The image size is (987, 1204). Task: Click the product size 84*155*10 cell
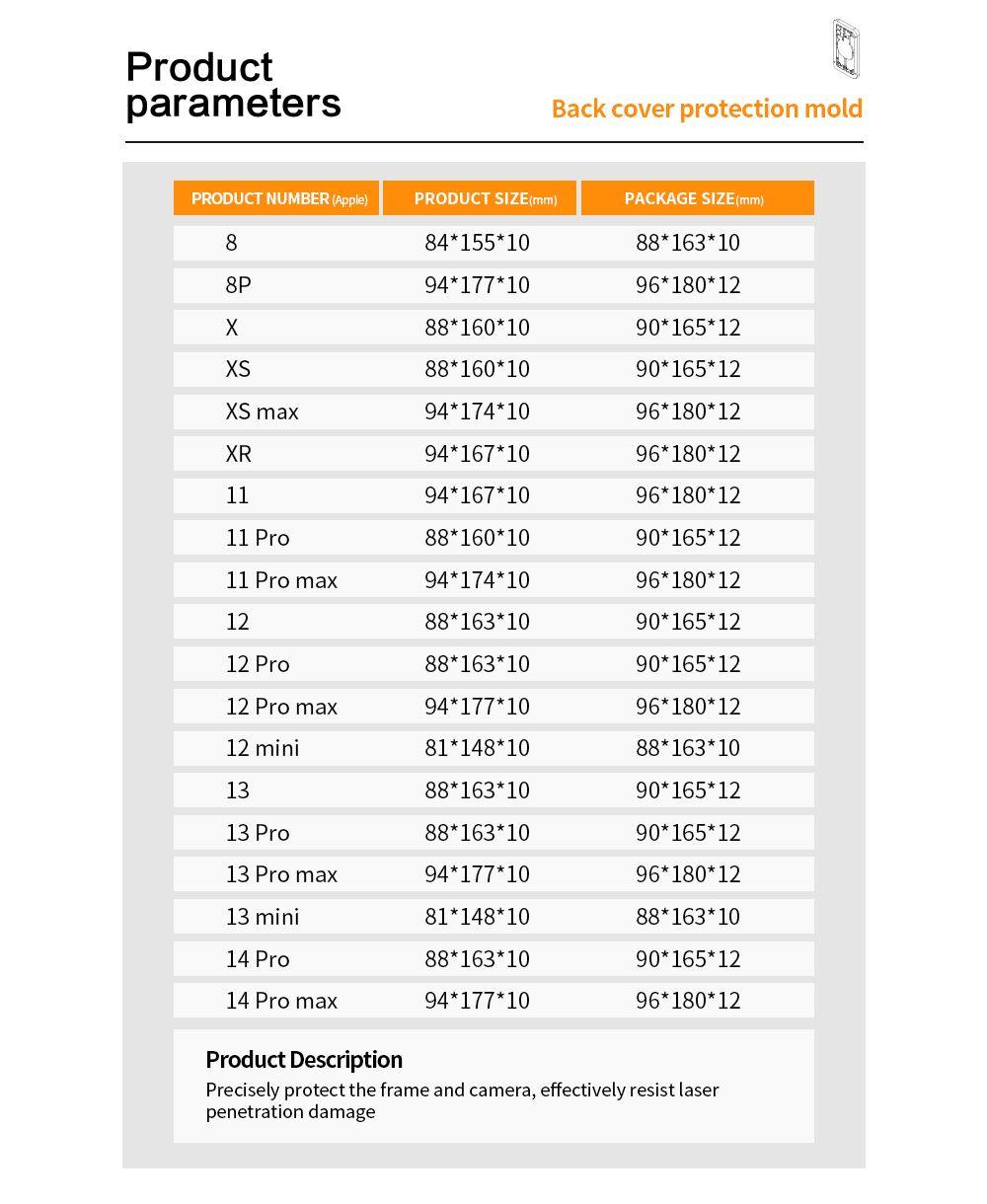(477, 243)
